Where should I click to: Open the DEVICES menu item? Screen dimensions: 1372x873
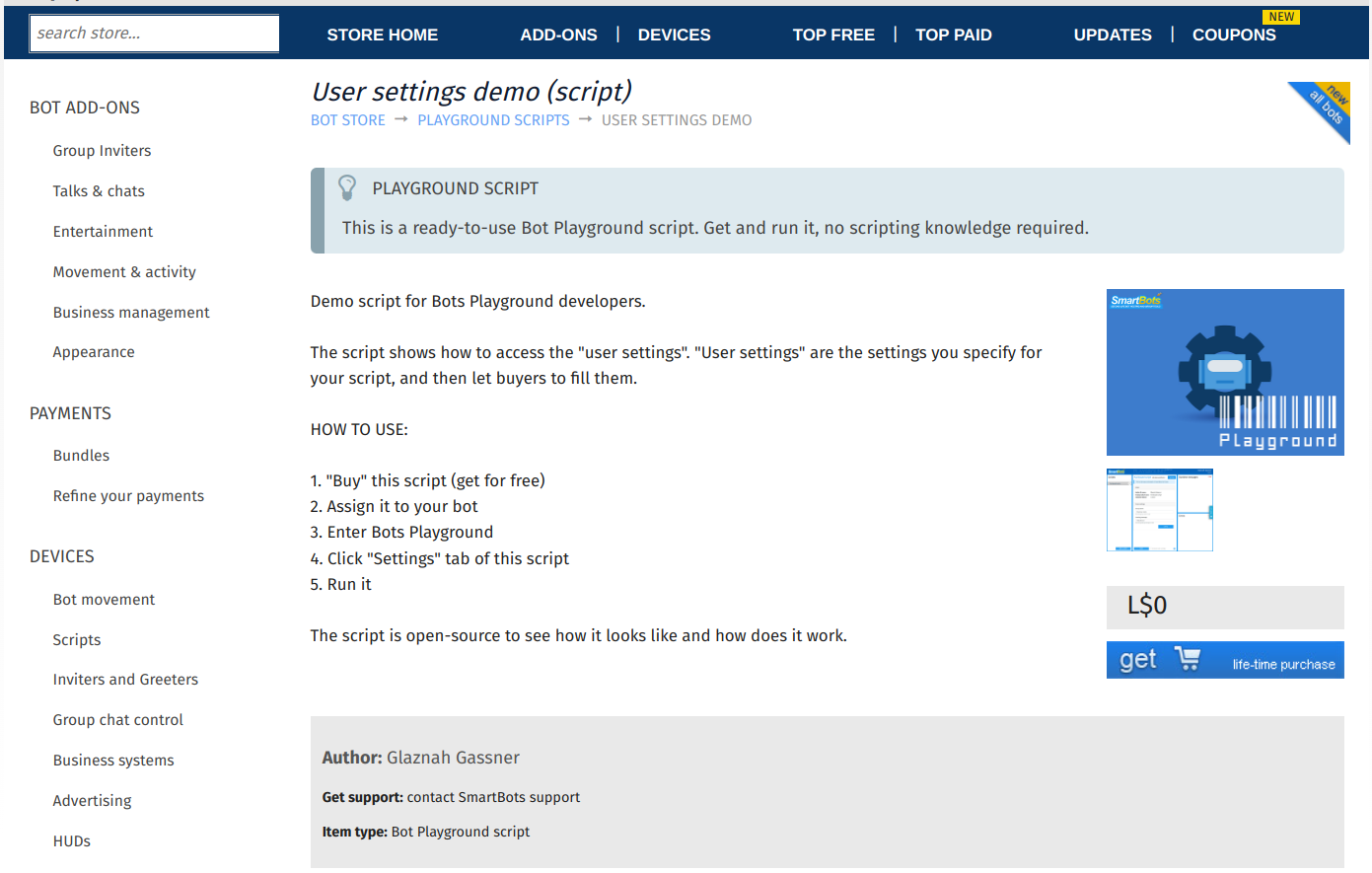675,35
